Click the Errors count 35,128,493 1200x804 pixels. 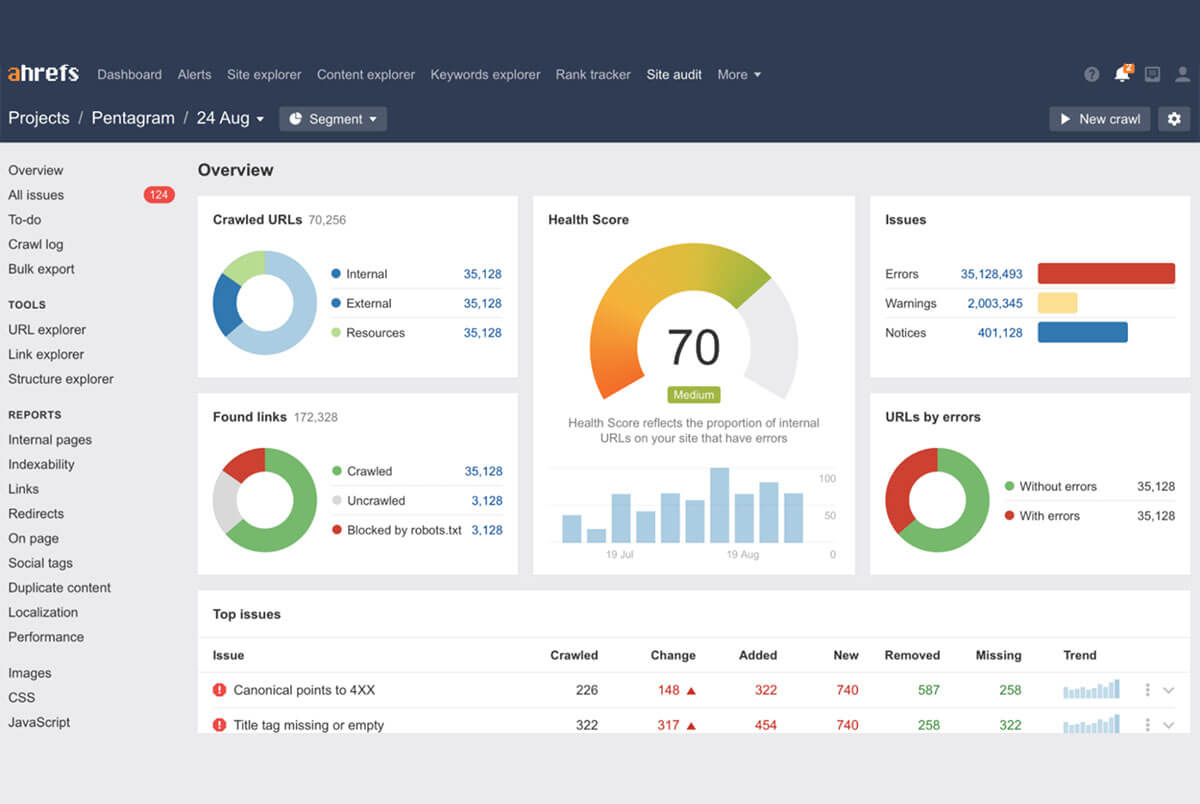click(x=991, y=274)
